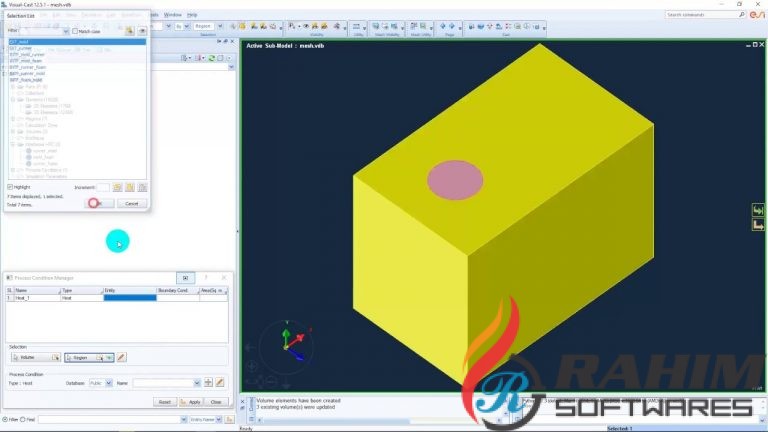
Task: Click the eye icon in Selection List
Action: [x=142, y=31]
